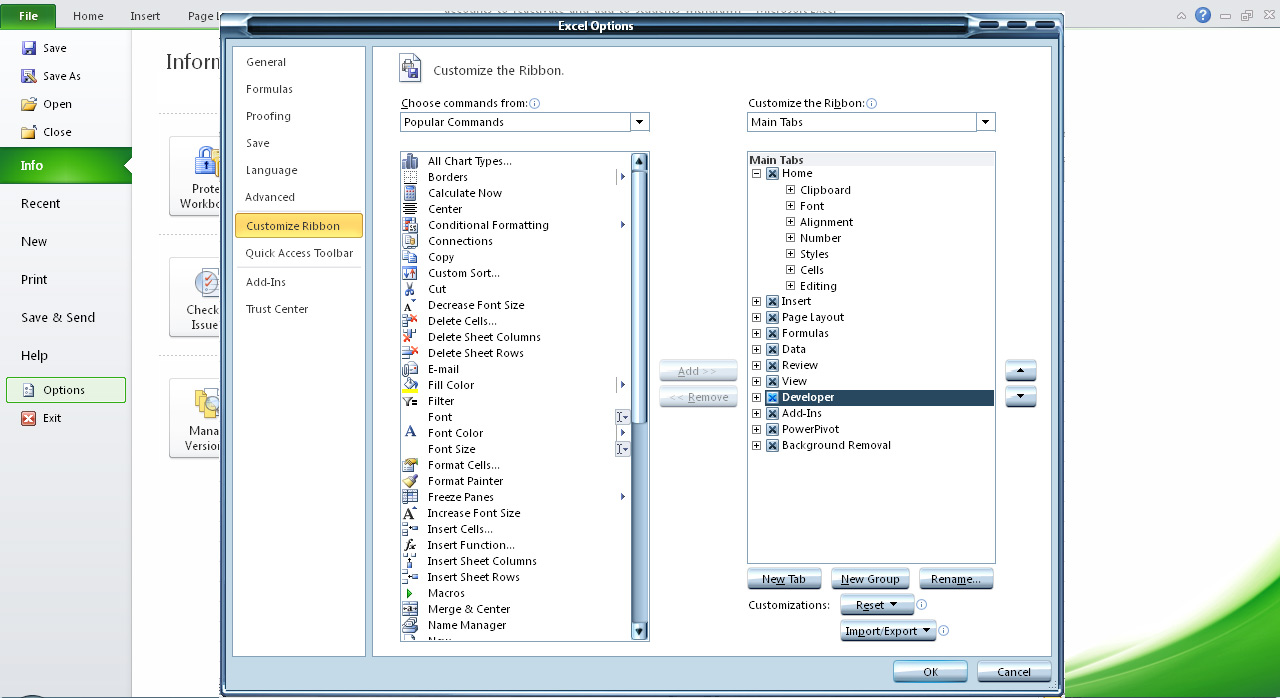Click the Exit icon in File menu
The image size is (1280, 698).
pos(29,418)
